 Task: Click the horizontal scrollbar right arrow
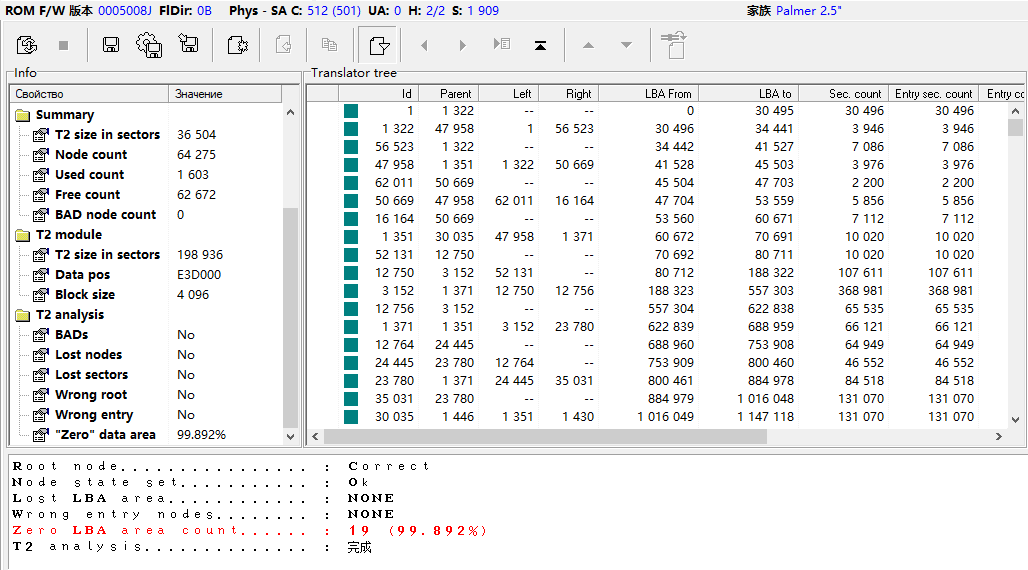tap(998, 436)
